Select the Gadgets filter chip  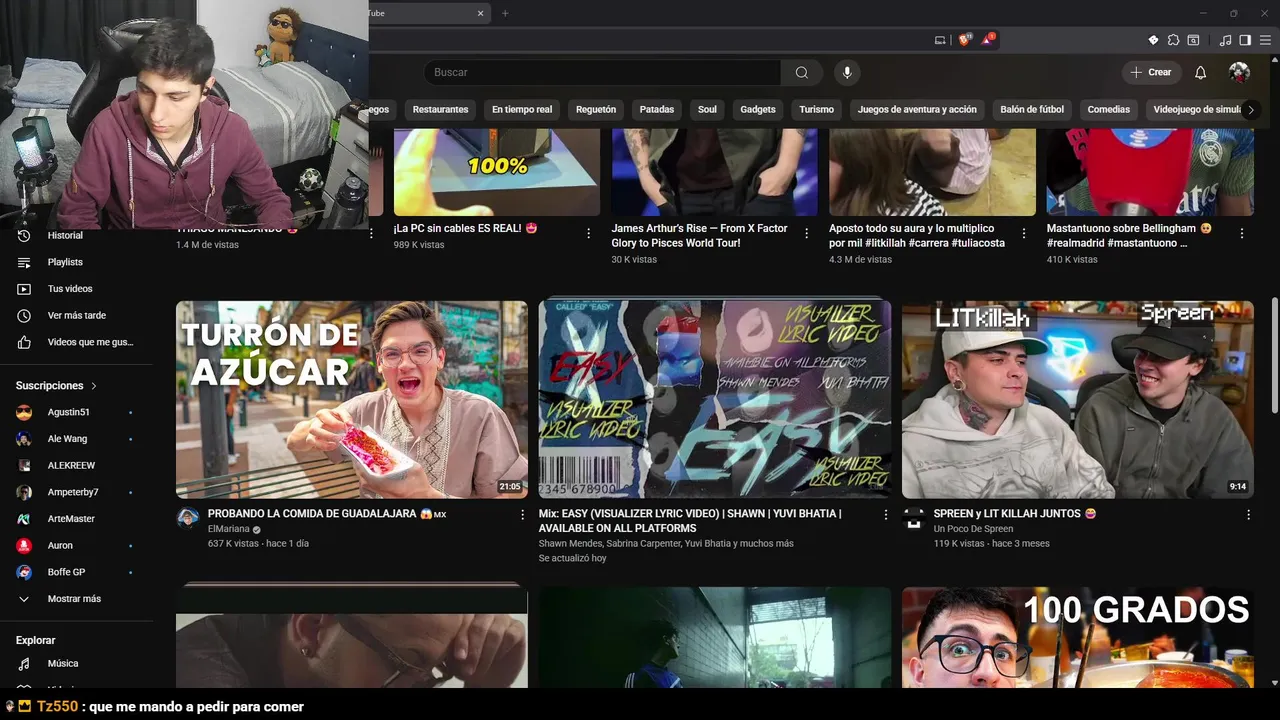[x=758, y=109]
